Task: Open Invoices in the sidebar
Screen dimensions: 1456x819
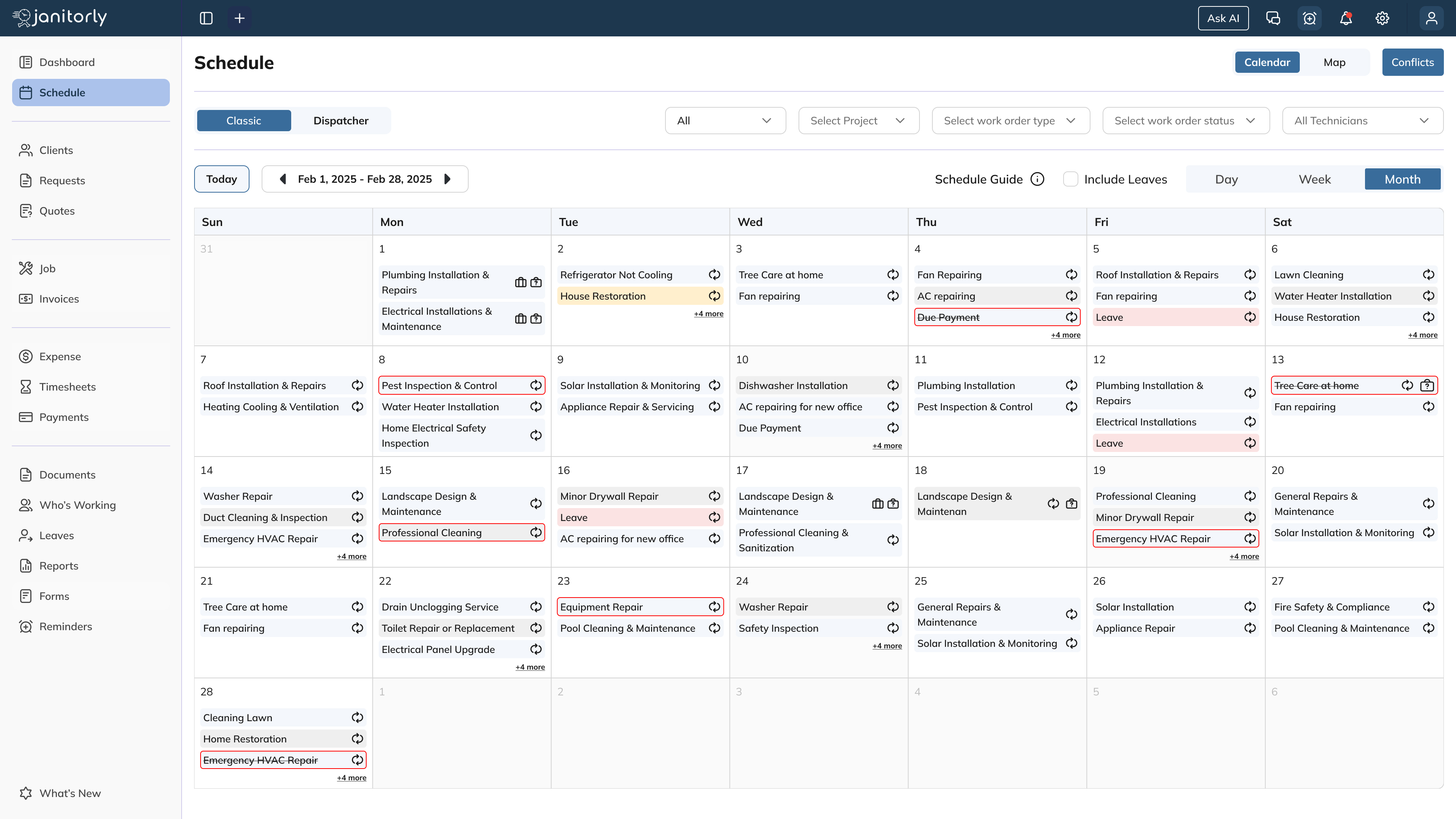Action: 91,299
